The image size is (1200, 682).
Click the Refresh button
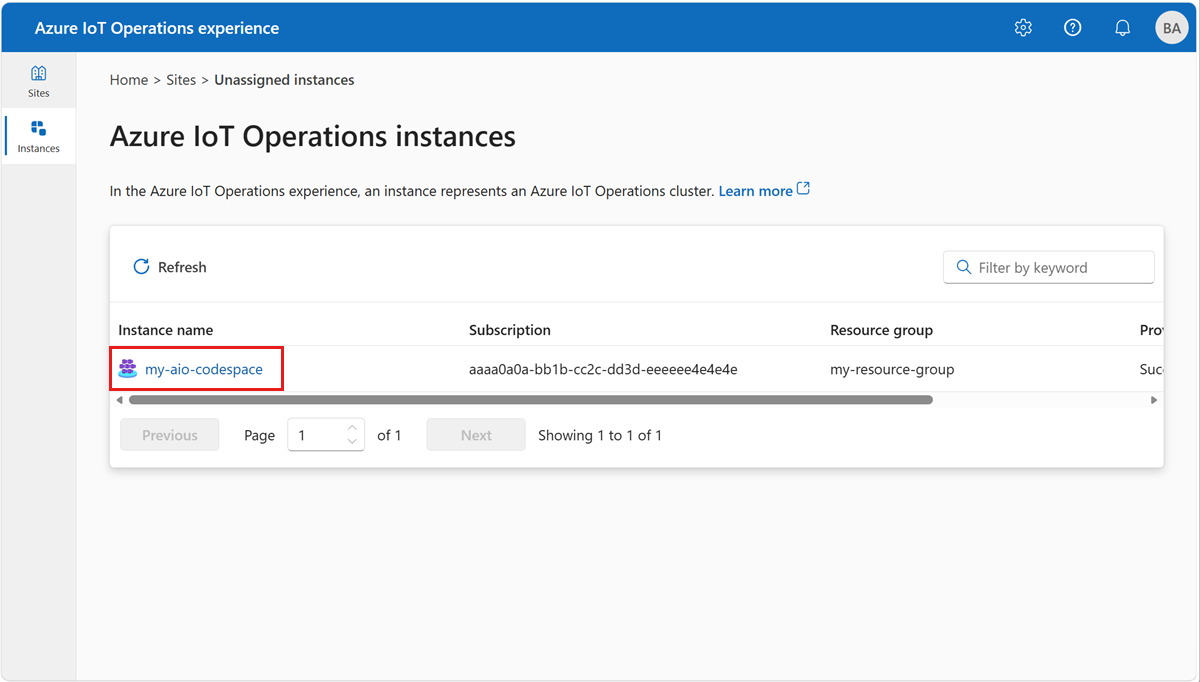click(170, 267)
